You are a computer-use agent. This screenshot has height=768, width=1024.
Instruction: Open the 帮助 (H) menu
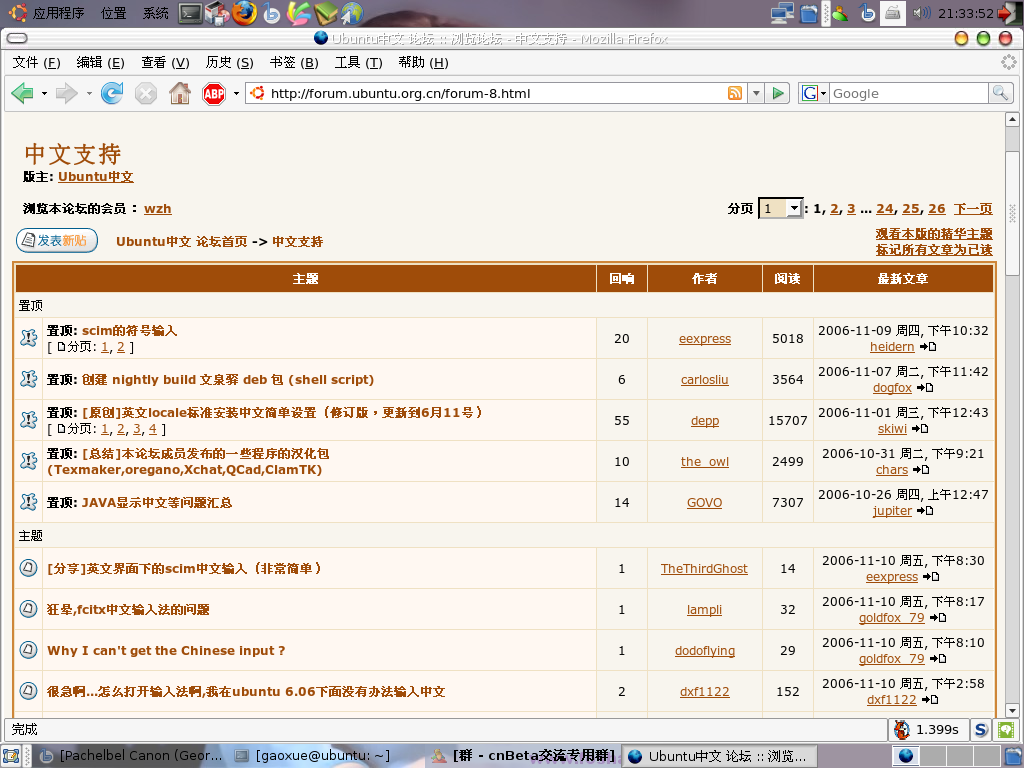pyautogui.click(x=423, y=63)
